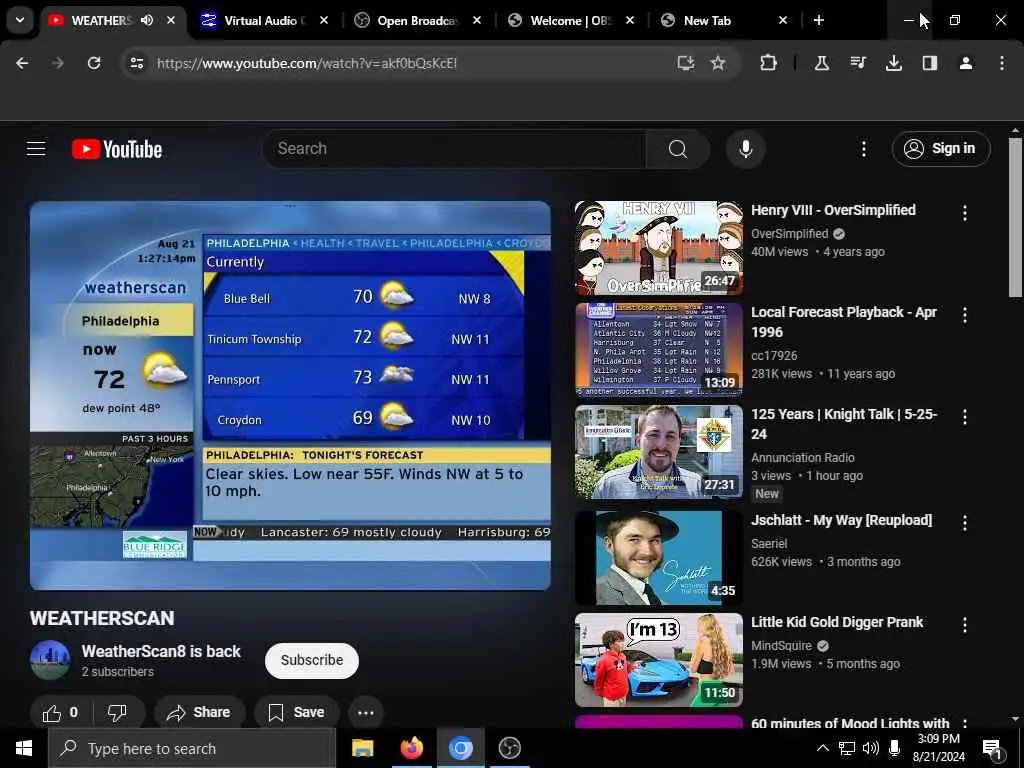Open options for Local Forecast Playback video

(965, 315)
